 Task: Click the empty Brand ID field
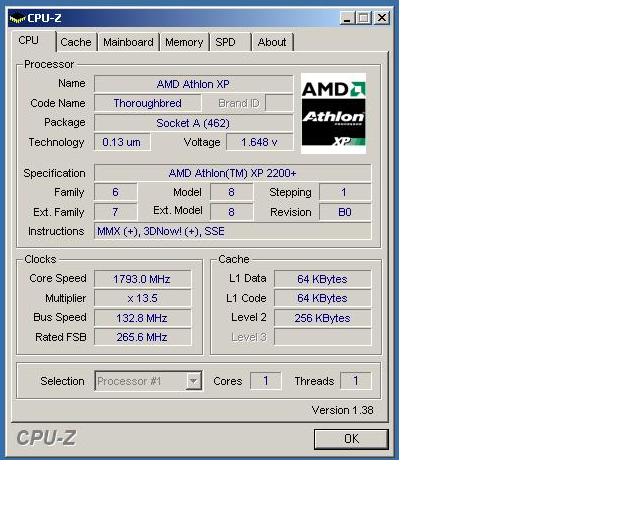click(279, 103)
